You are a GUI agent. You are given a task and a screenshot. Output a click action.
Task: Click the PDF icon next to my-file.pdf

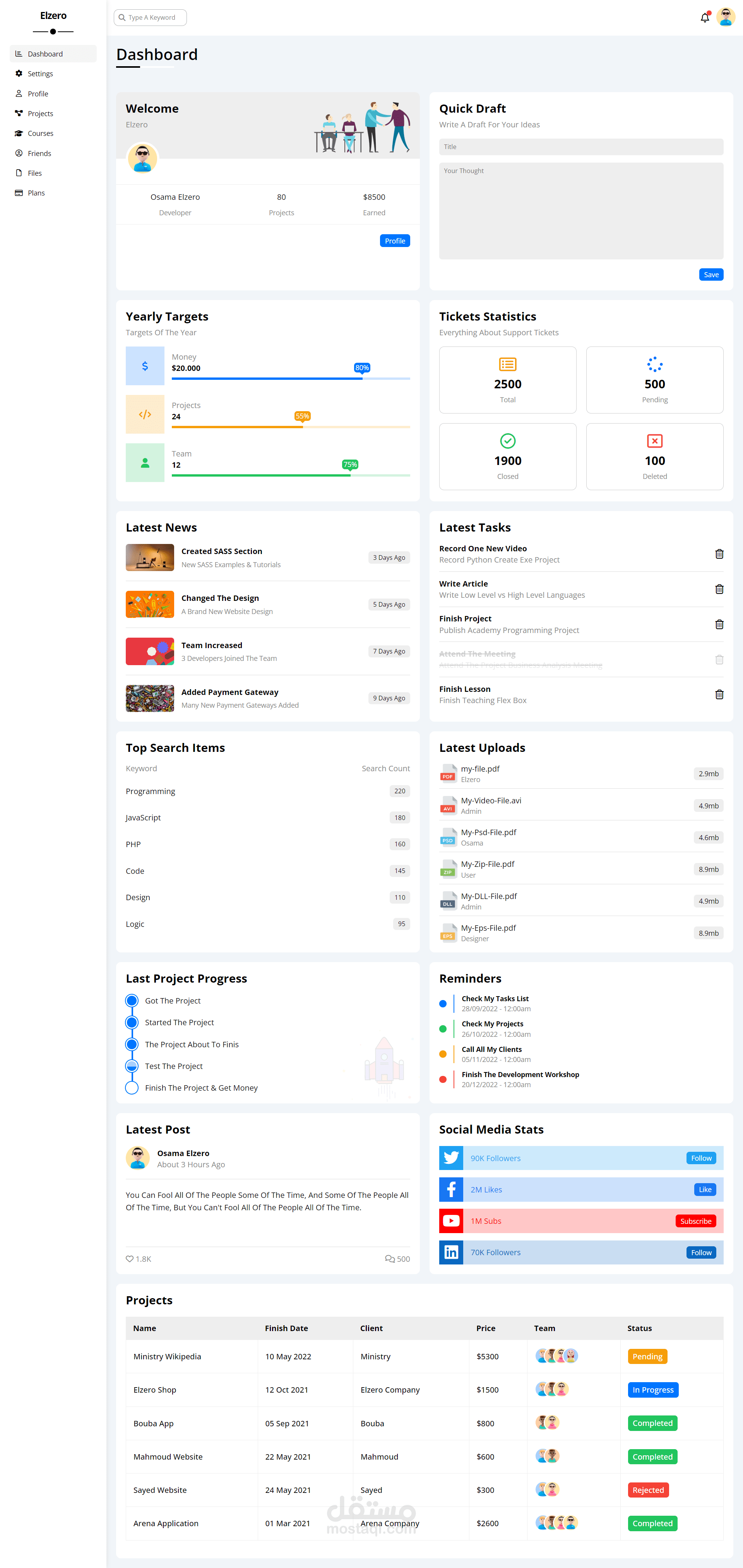(448, 774)
